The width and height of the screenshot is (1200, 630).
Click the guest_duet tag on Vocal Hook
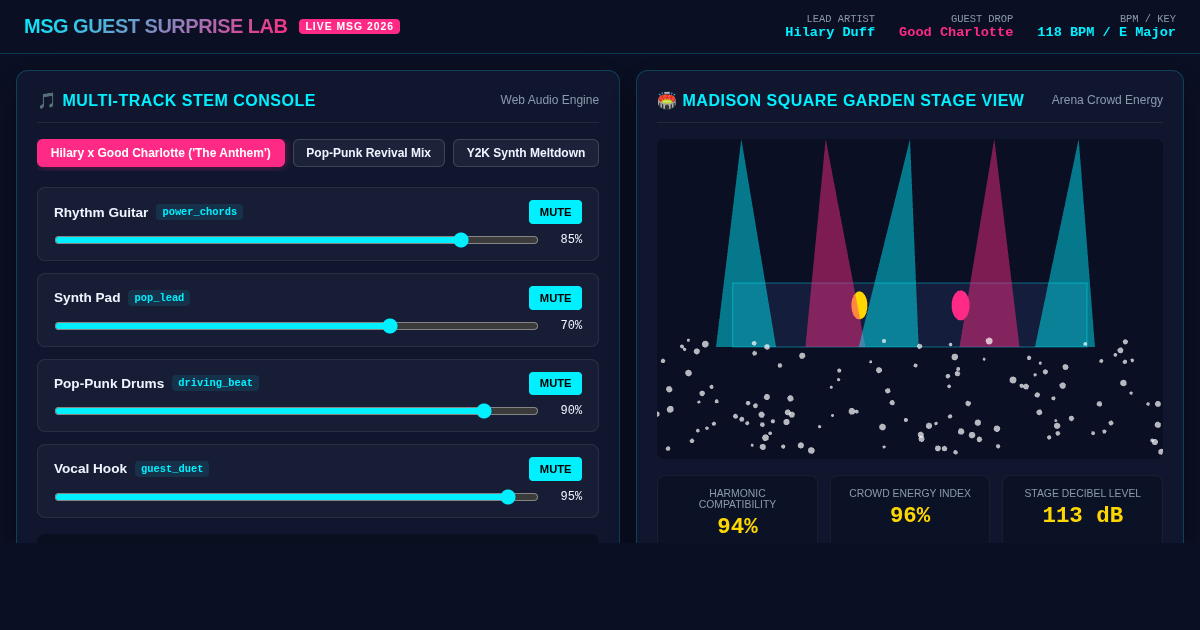point(172,469)
